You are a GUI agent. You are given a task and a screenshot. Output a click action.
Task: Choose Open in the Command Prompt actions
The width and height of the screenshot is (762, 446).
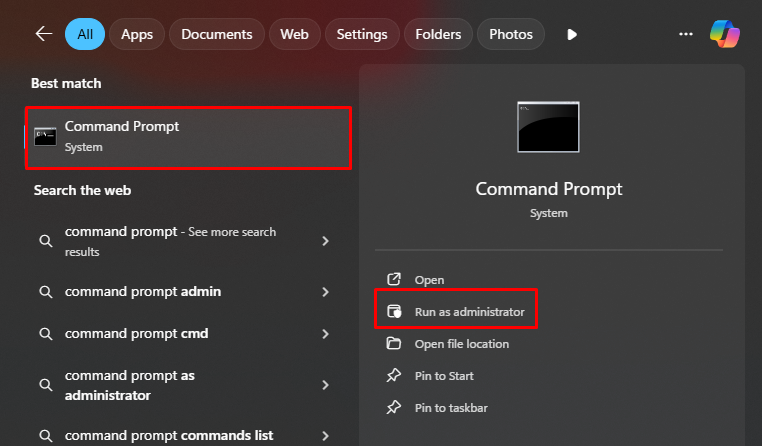(429, 280)
